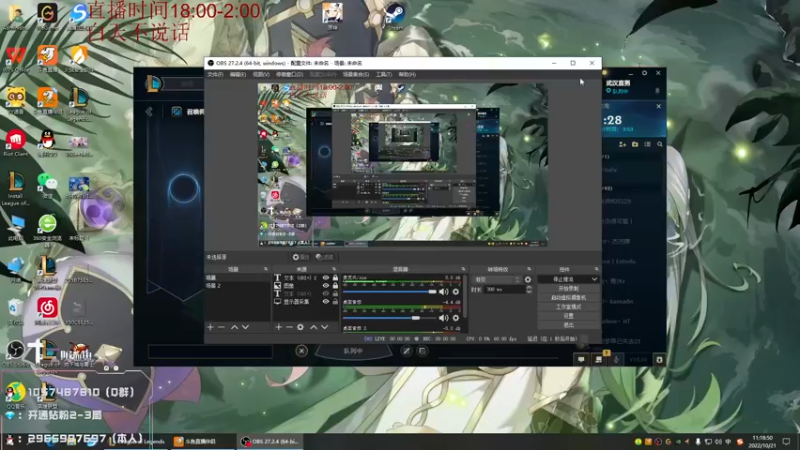The image size is (800, 450).
Task: Click the OBS preview canvas thumbnail
Action: (x=403, y=165)
